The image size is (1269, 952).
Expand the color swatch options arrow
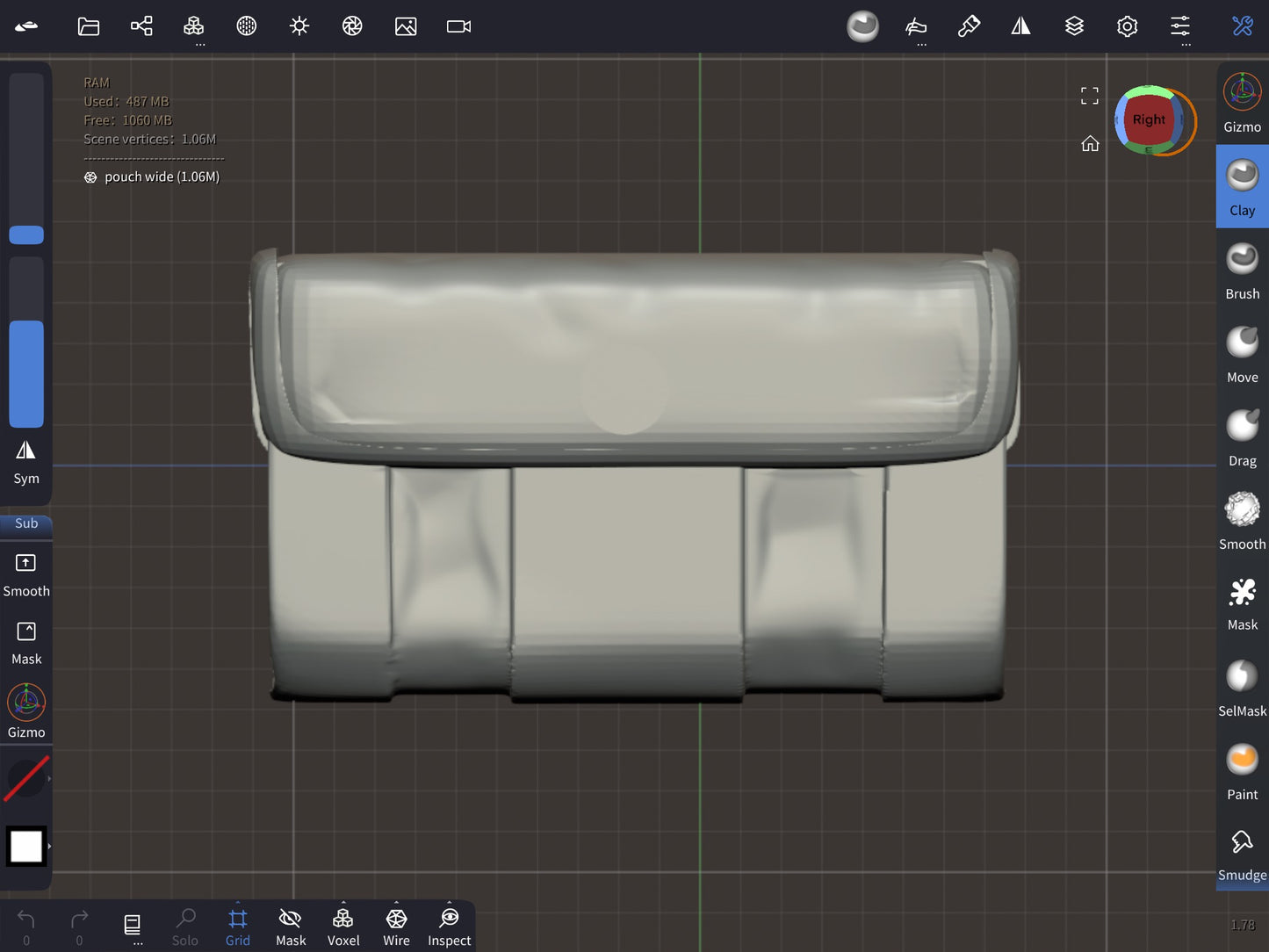[x=49, y=847]
